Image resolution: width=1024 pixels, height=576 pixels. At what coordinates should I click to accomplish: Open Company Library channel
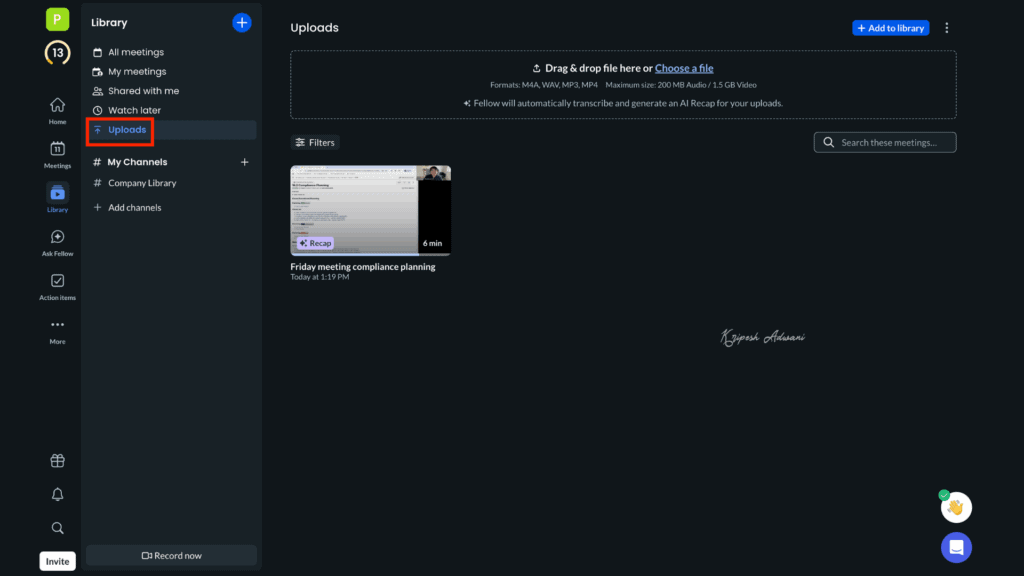[x=142, y=183]
